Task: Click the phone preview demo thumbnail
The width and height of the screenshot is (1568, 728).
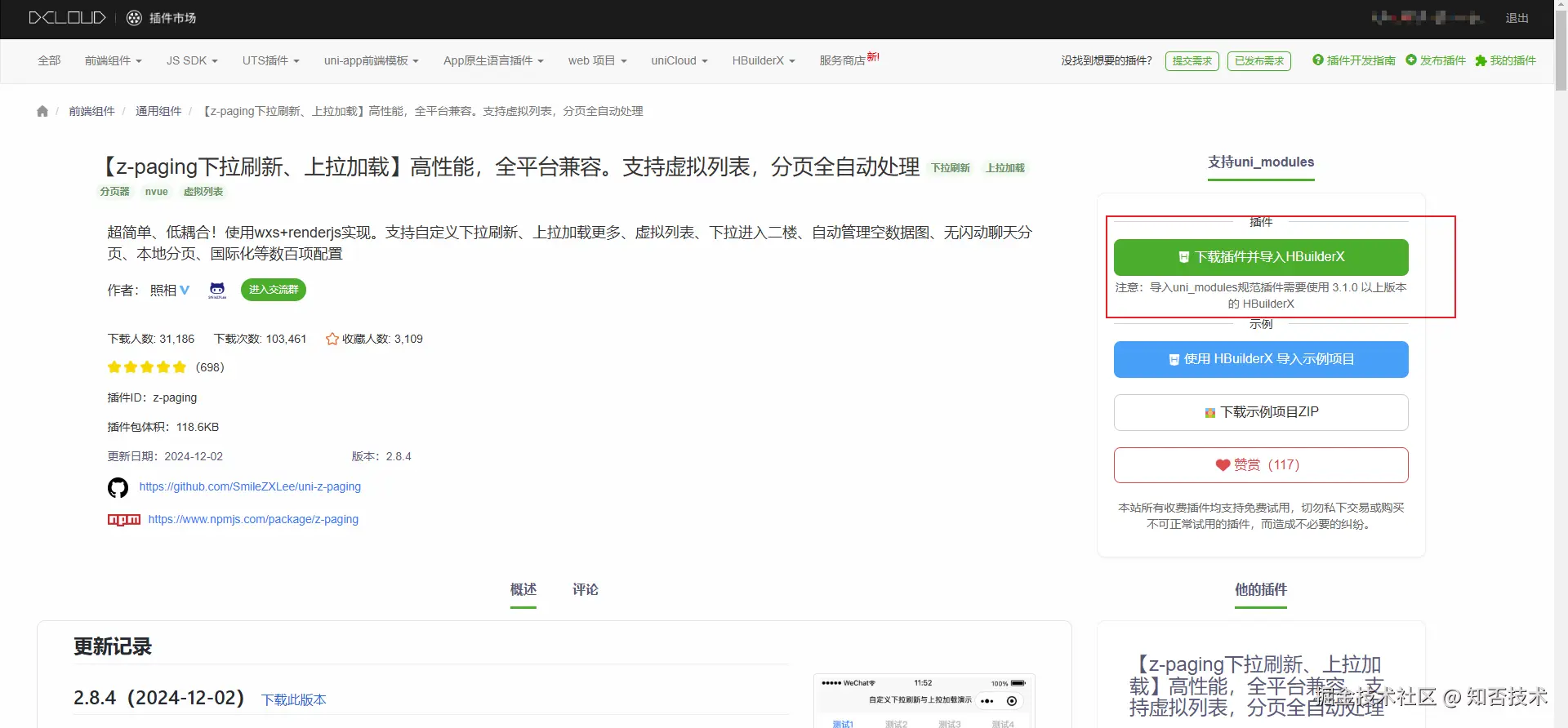Action: click(924, 700)
